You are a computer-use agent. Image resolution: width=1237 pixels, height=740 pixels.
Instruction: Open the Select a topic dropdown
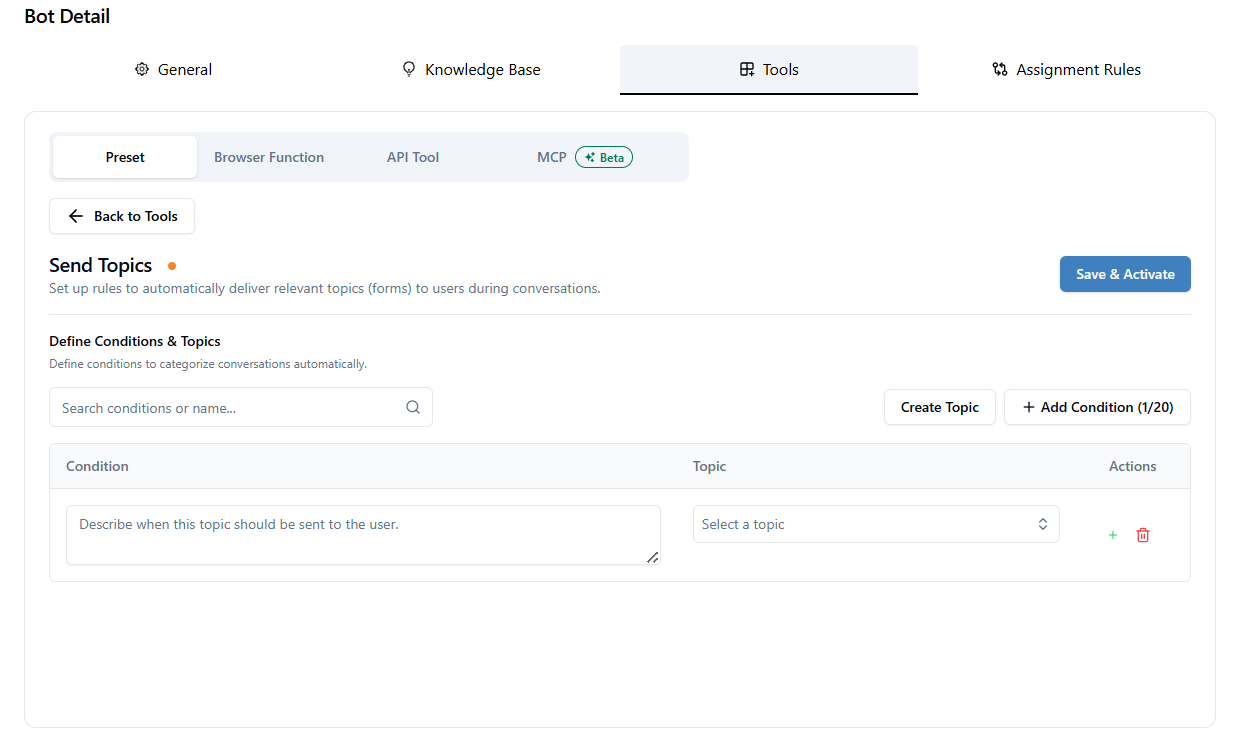(x=876, y=524)
